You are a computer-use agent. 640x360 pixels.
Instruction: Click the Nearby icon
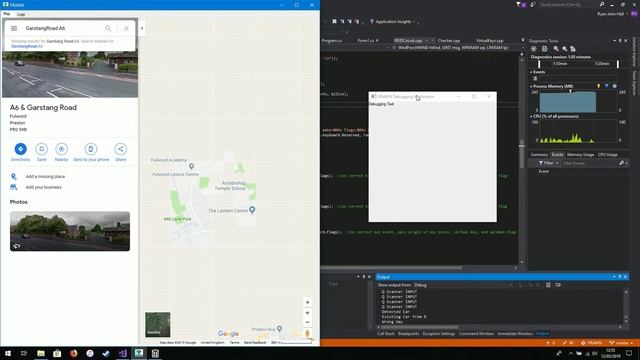(x=61, y=149)
